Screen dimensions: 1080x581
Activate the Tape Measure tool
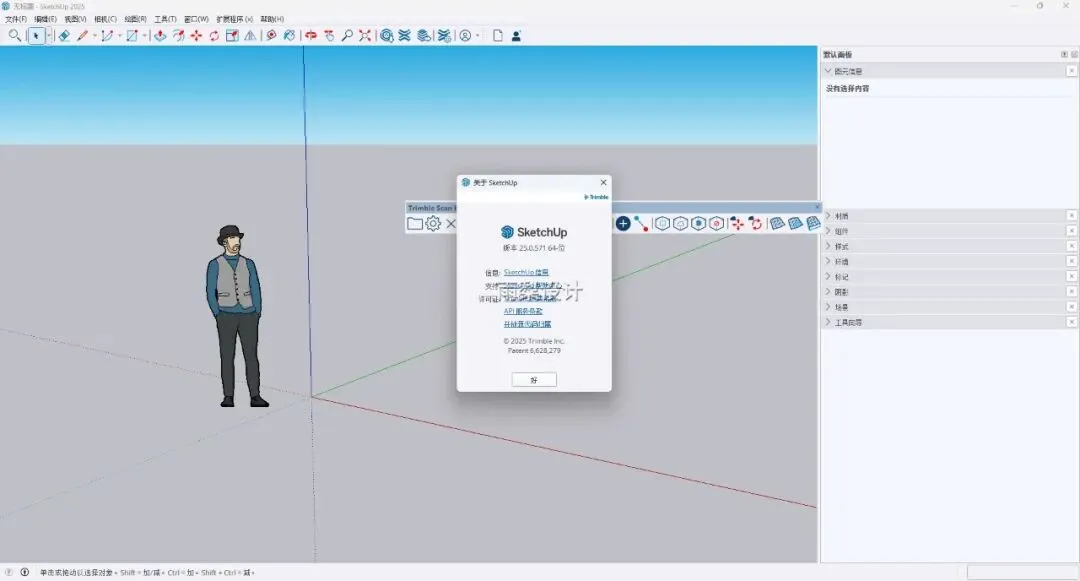pos(271,36)
